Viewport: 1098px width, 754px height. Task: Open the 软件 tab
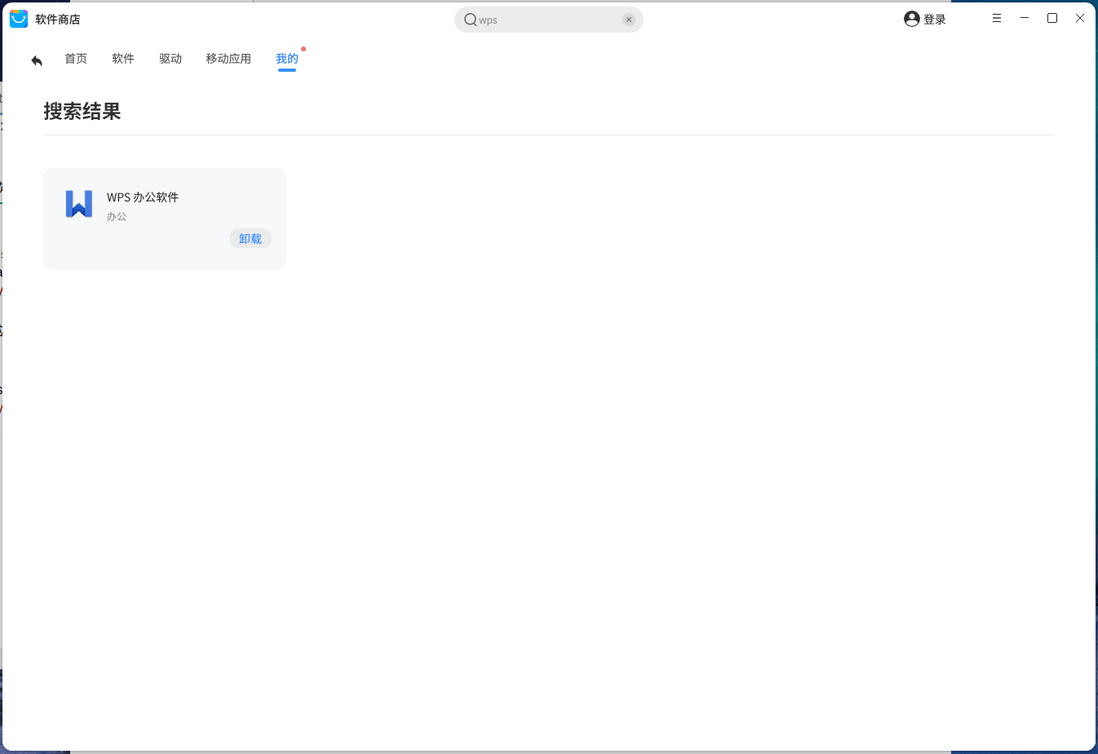[x=123, y=59]
